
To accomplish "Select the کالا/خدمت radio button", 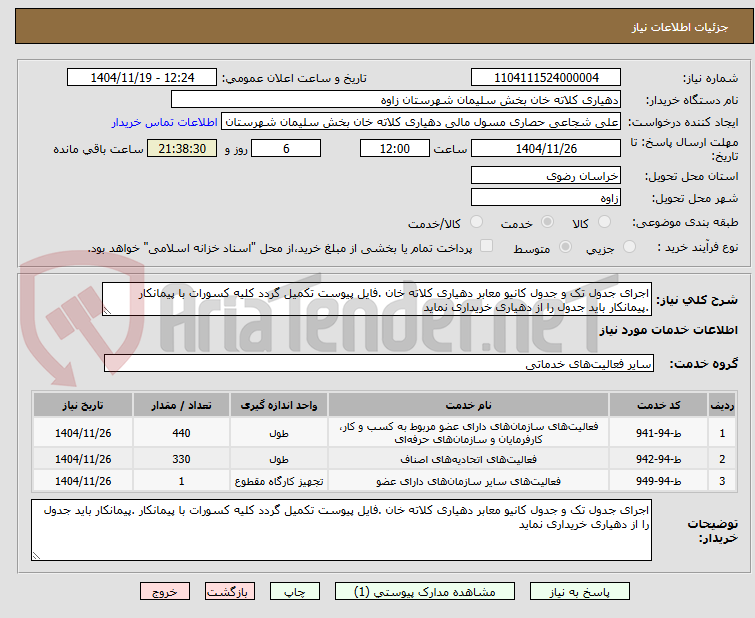I will pyautogui.click(x=476, y=222).
